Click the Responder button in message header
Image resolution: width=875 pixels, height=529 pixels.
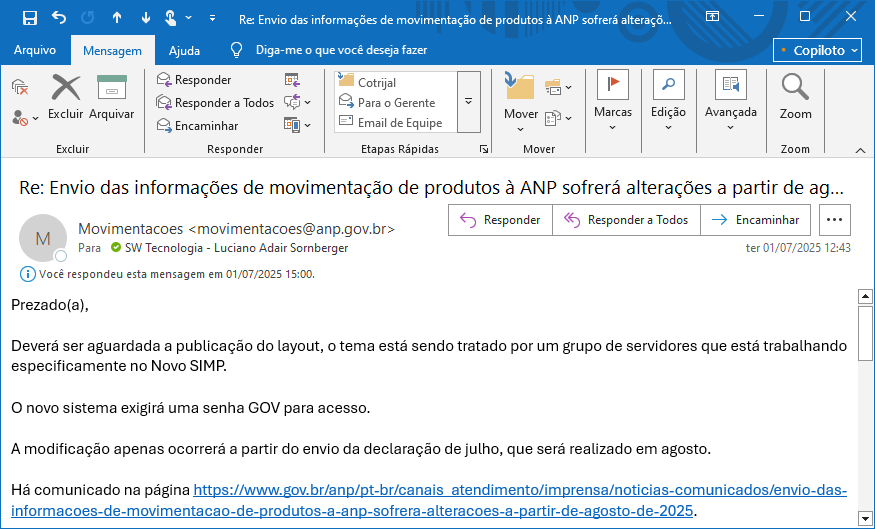[x=501, y=220]
